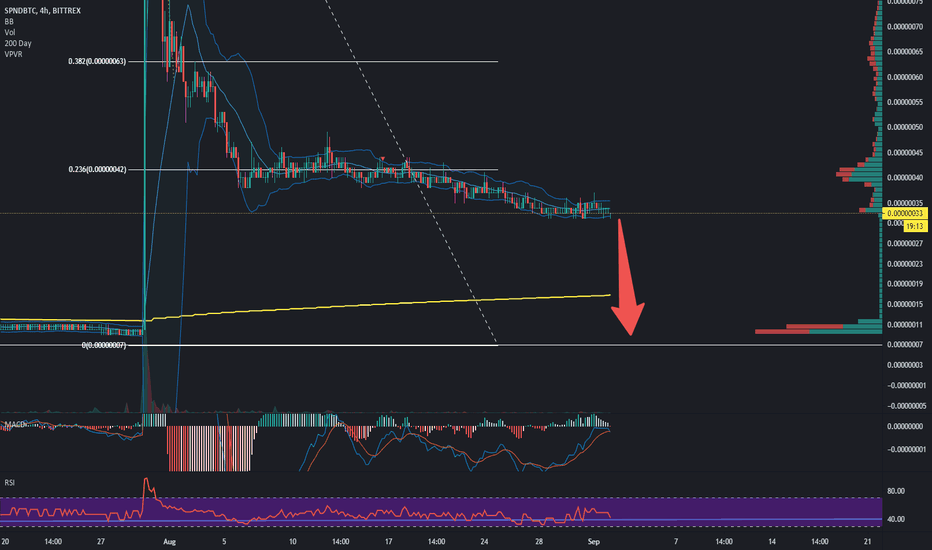The width and height of the screenshot is (932, 550).
Task: Click the MACD pane label
Action: (x=15, y=424)
